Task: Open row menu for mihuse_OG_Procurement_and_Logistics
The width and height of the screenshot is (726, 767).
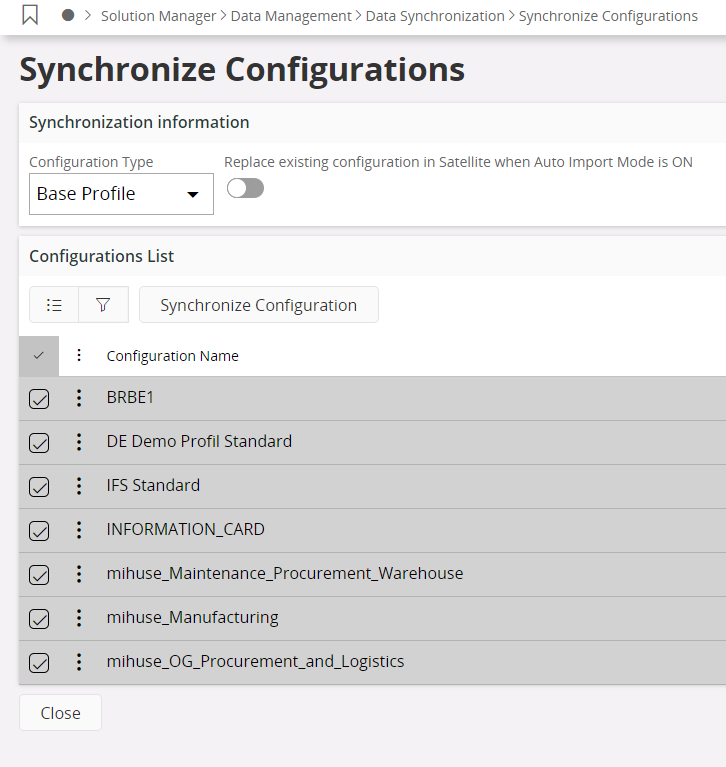Action: point(79,662)
